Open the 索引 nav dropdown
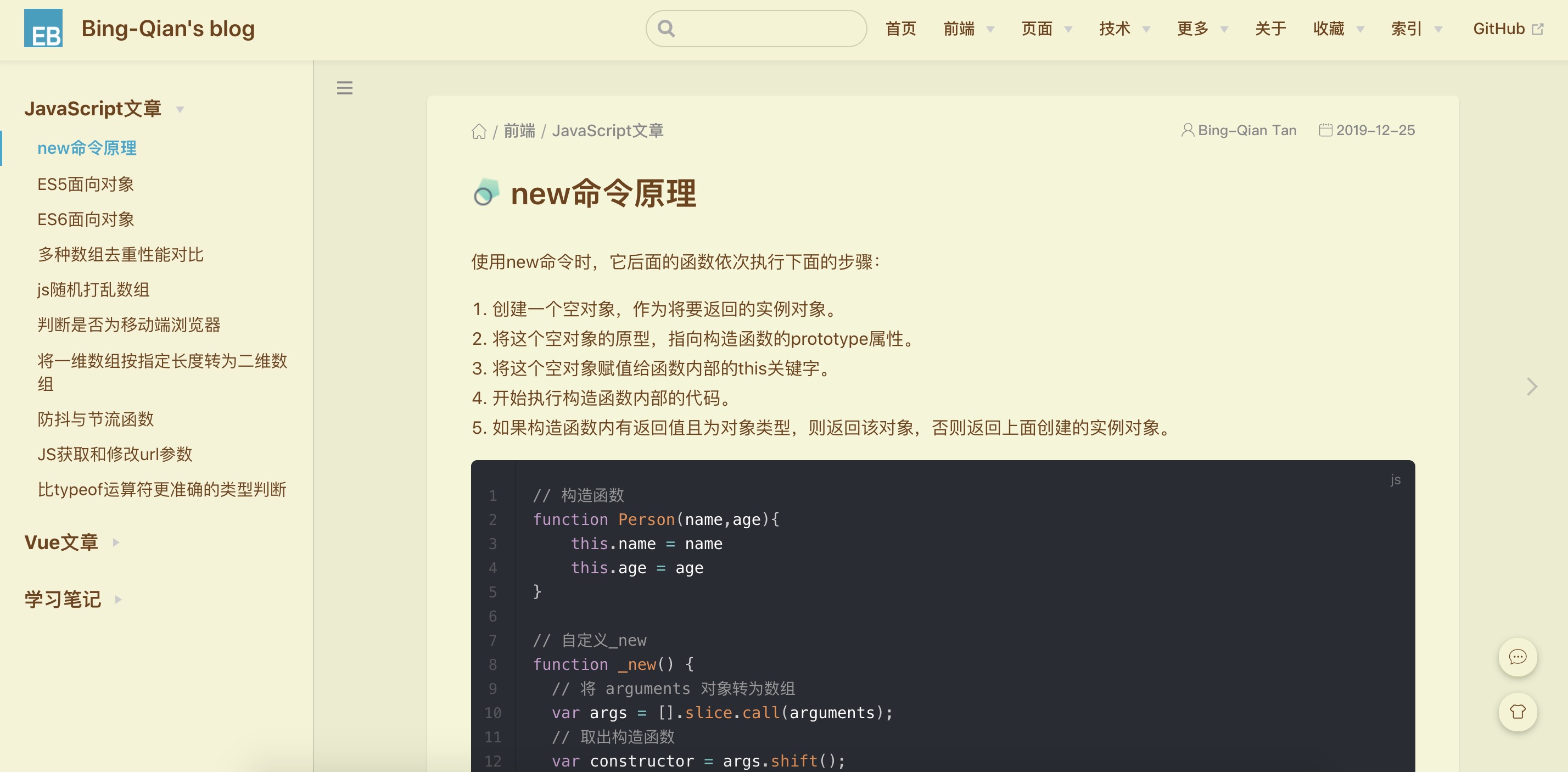The height and width of the screenshot is (772, 1568). (1416, 29)
